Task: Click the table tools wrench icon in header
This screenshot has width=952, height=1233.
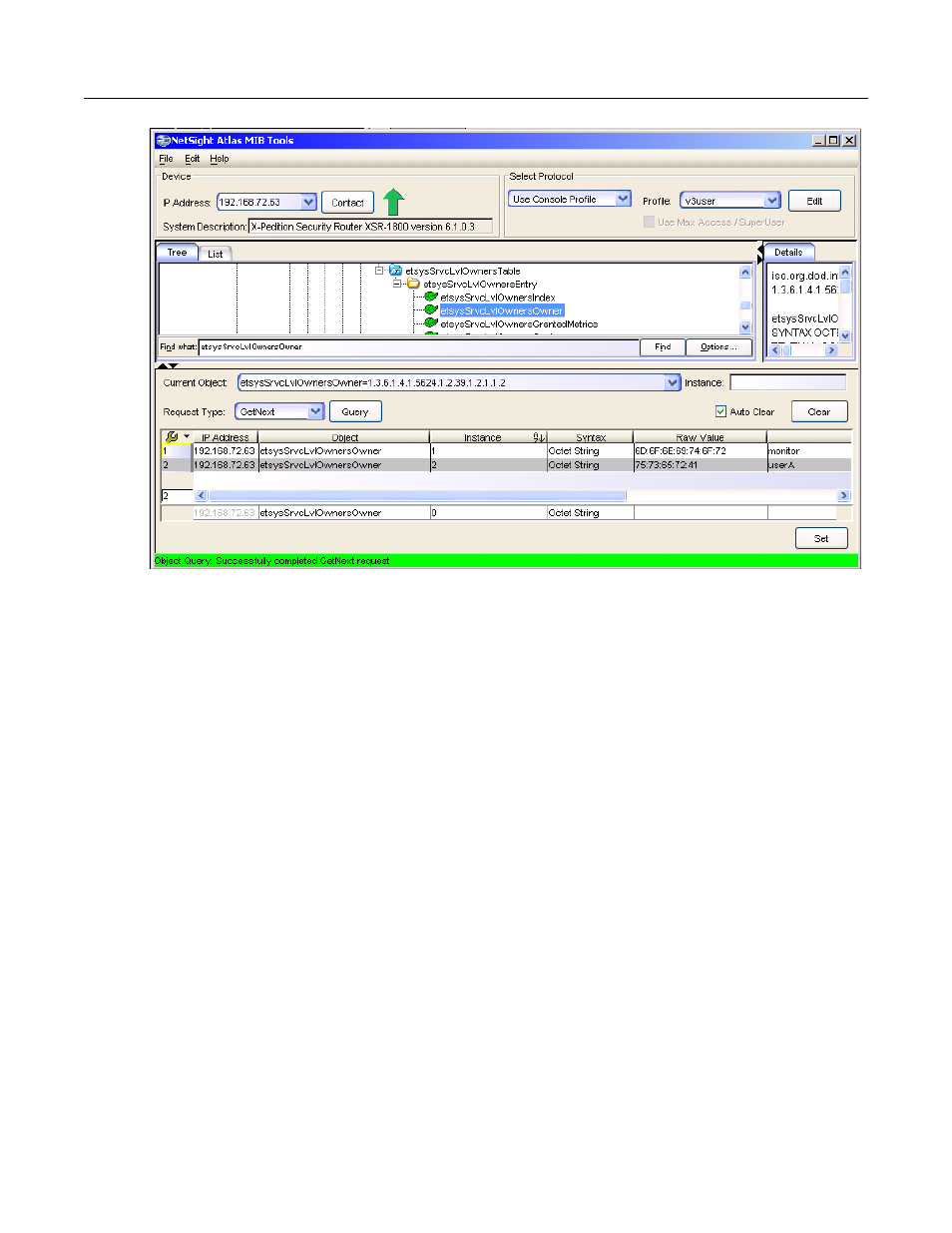Action: (173, 437)
